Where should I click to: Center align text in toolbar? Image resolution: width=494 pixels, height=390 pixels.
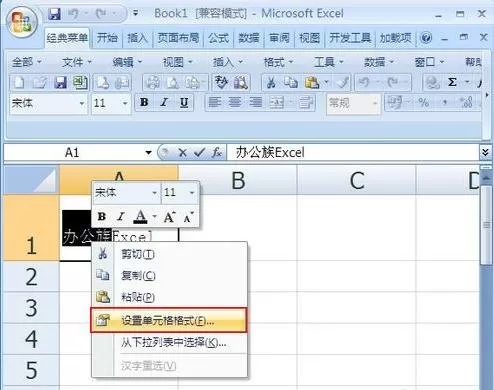pyautogui.click(x=235, y=103)
